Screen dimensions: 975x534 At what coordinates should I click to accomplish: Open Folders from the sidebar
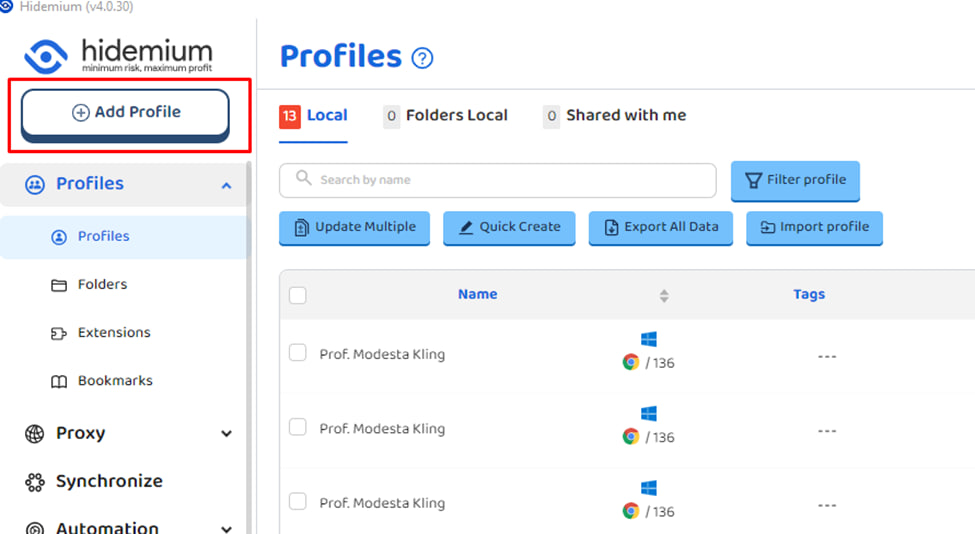tap(102, 284)
